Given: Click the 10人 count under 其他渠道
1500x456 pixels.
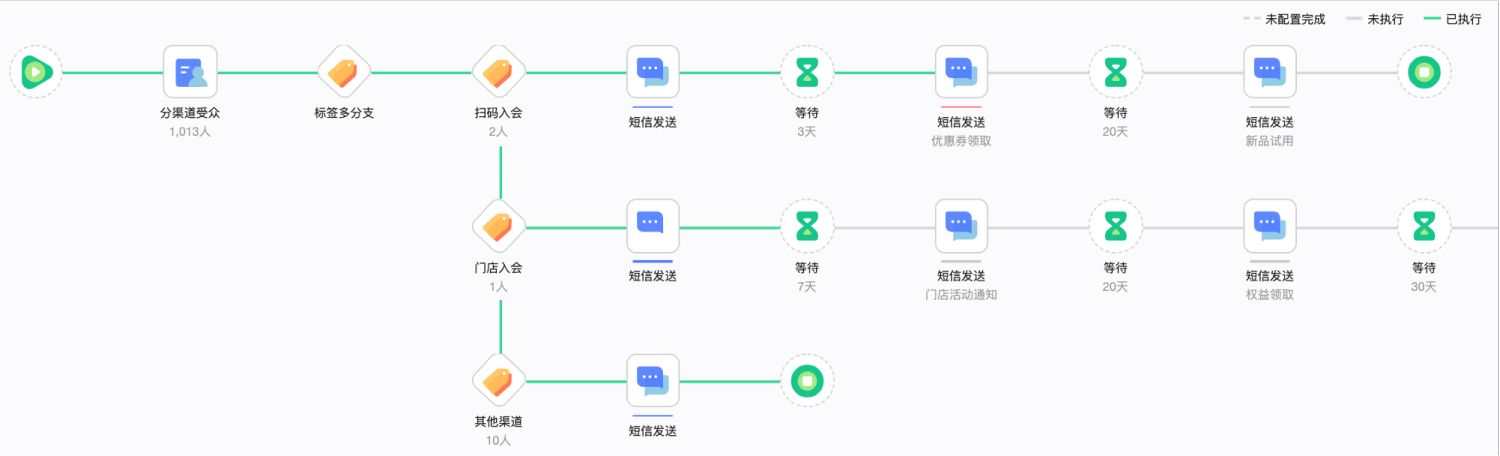Looking at the screenshot, I should coord(498,441).
